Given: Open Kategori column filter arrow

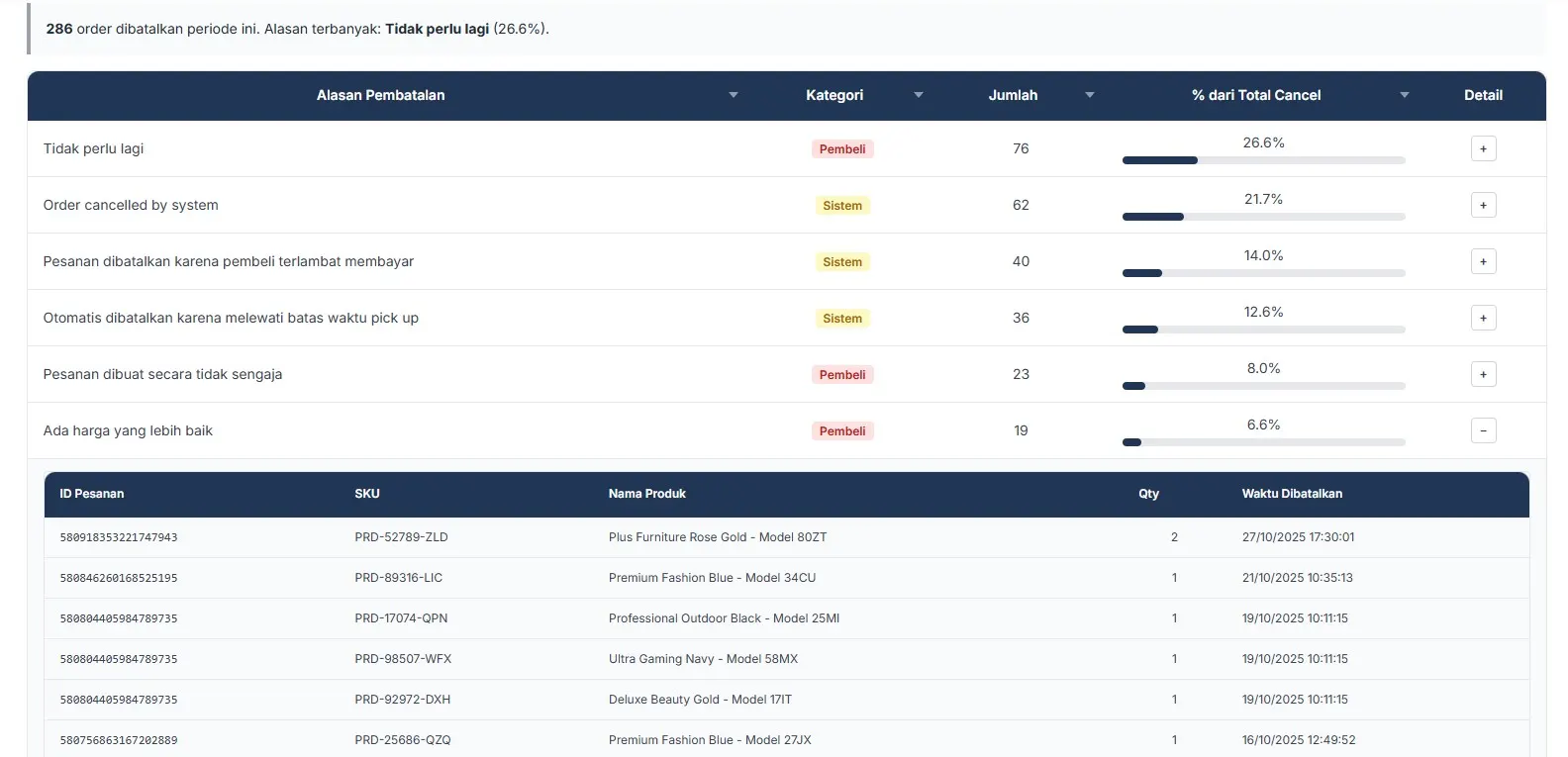Looking at the screenshot, I should coord(919,95).
